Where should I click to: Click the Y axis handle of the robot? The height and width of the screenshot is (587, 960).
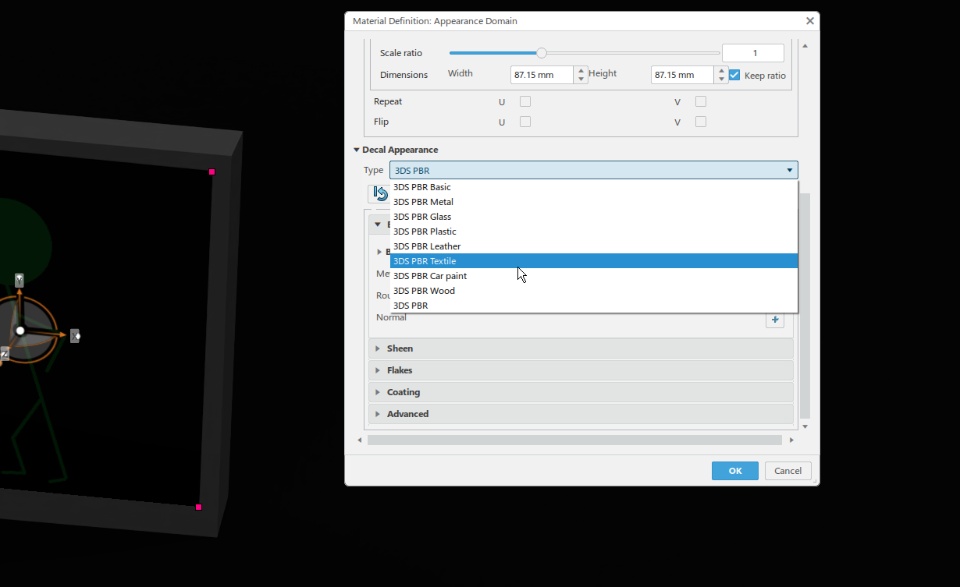[x=20, y=280]
